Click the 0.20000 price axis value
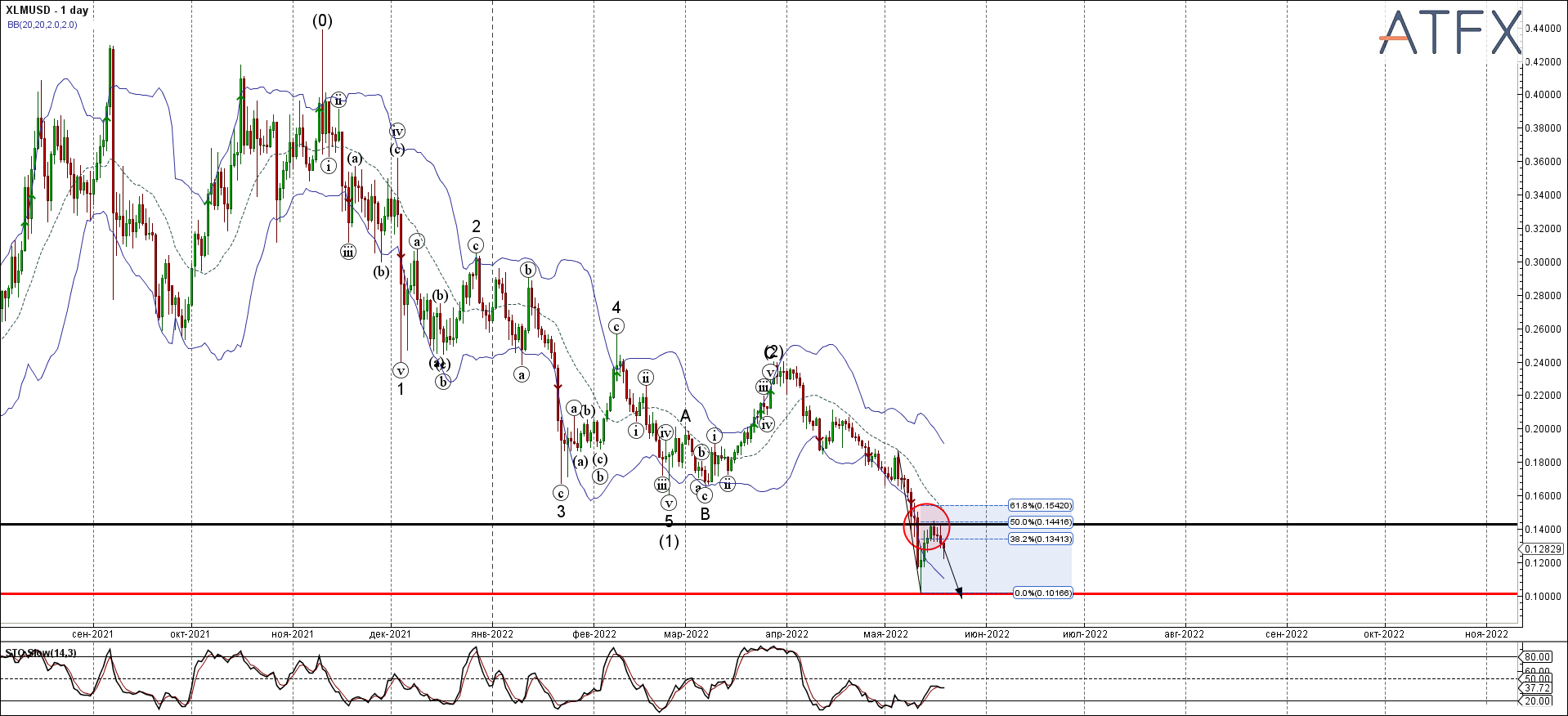The width and height of the screenshot is (1568, 716). tap(1543, 429)
